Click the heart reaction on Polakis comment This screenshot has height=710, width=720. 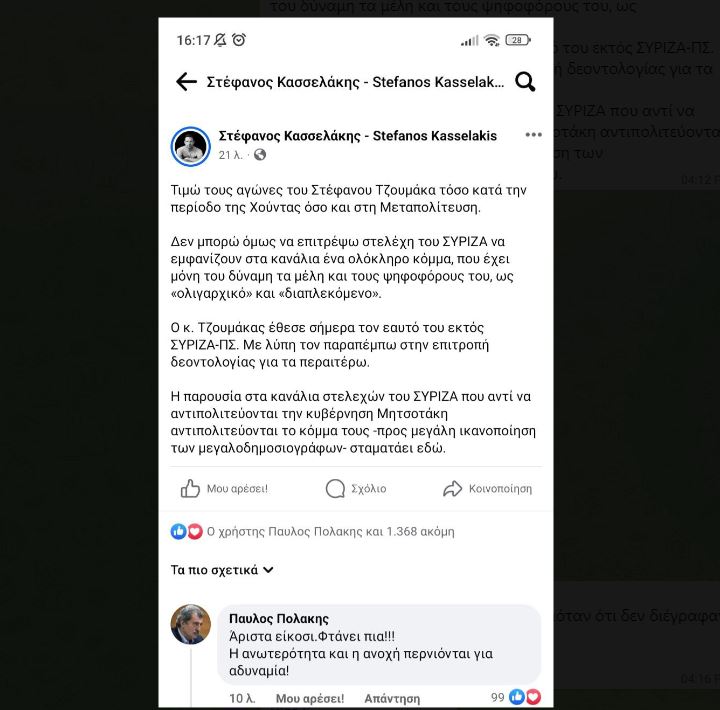point(533,697)
